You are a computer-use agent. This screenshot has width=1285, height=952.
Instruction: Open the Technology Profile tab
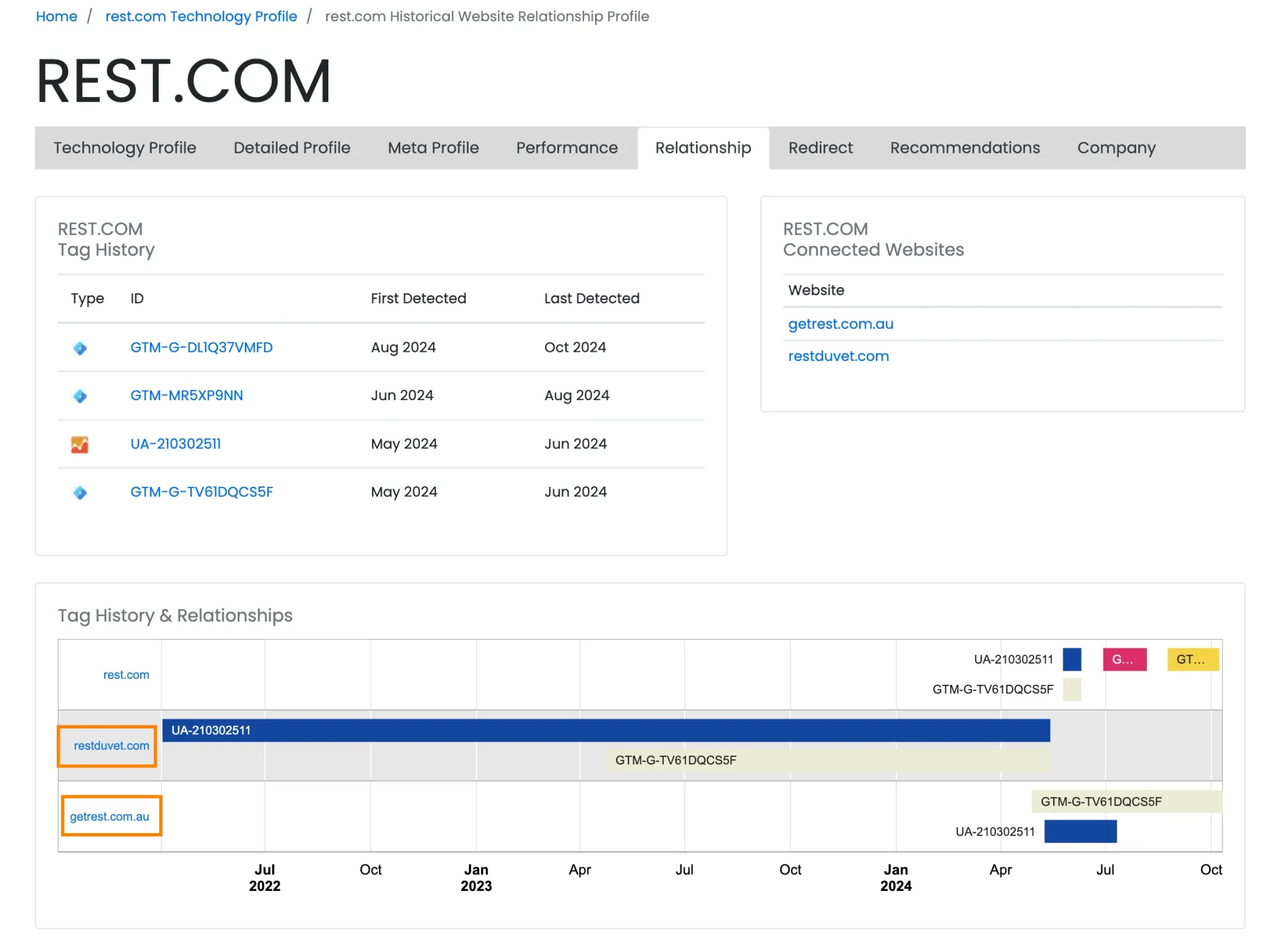[125, 148]
